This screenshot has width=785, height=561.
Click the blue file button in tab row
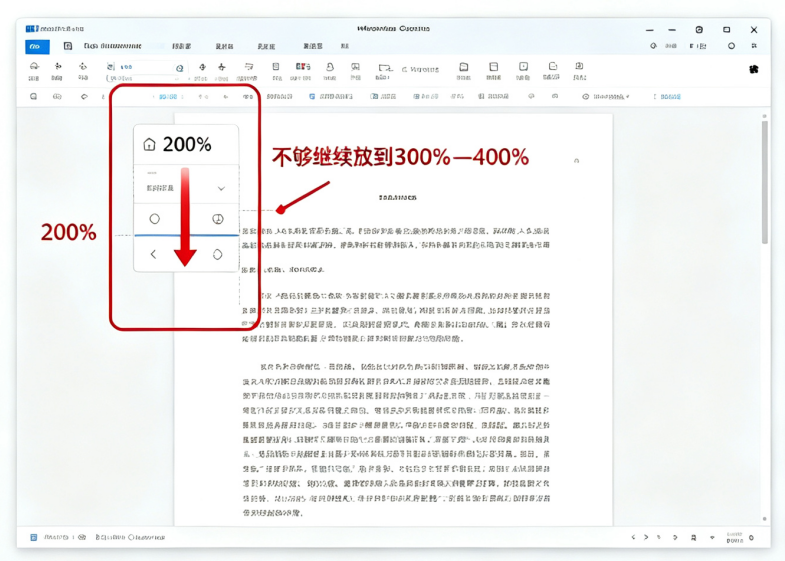click(x=37, y=47)
